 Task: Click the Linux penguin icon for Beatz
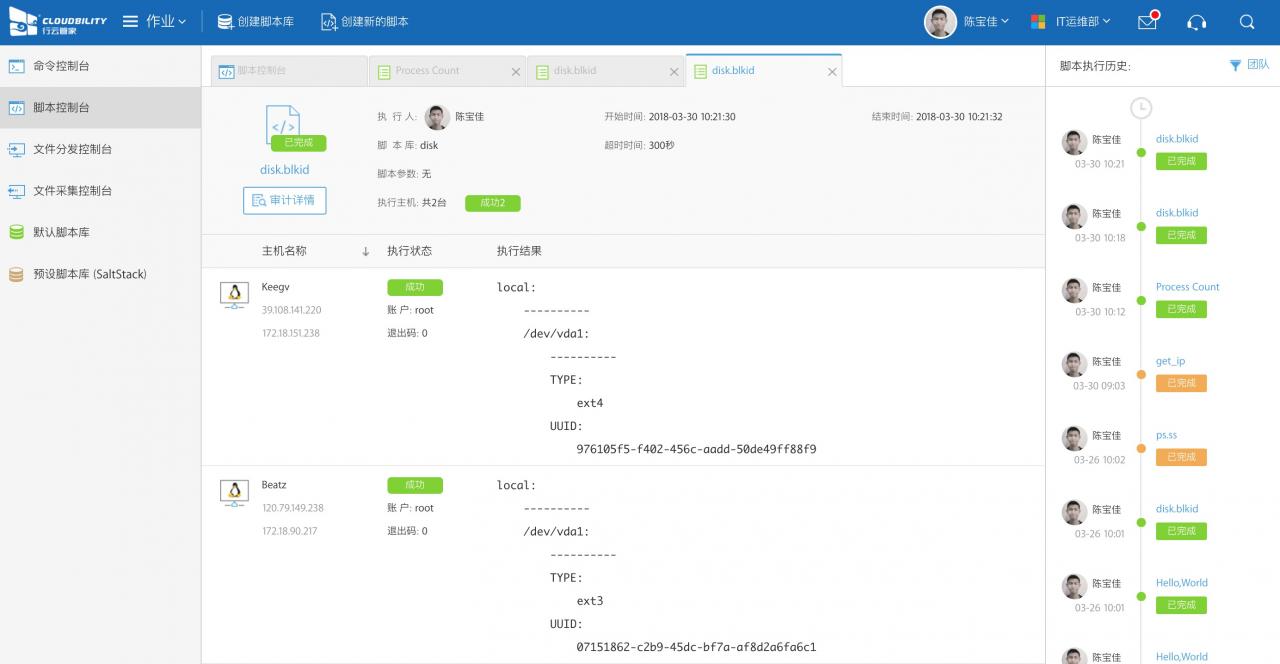tap(235, 491)
